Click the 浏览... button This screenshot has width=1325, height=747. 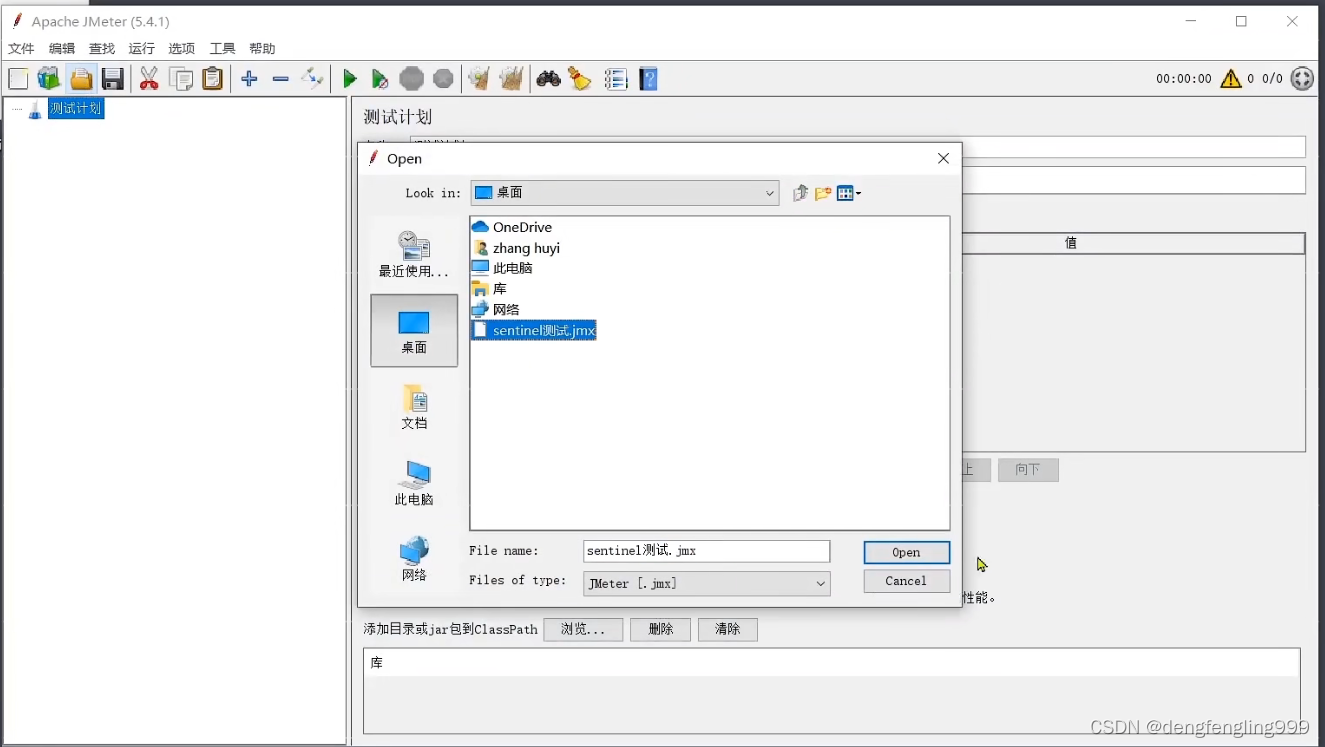(x=583, y=629)
